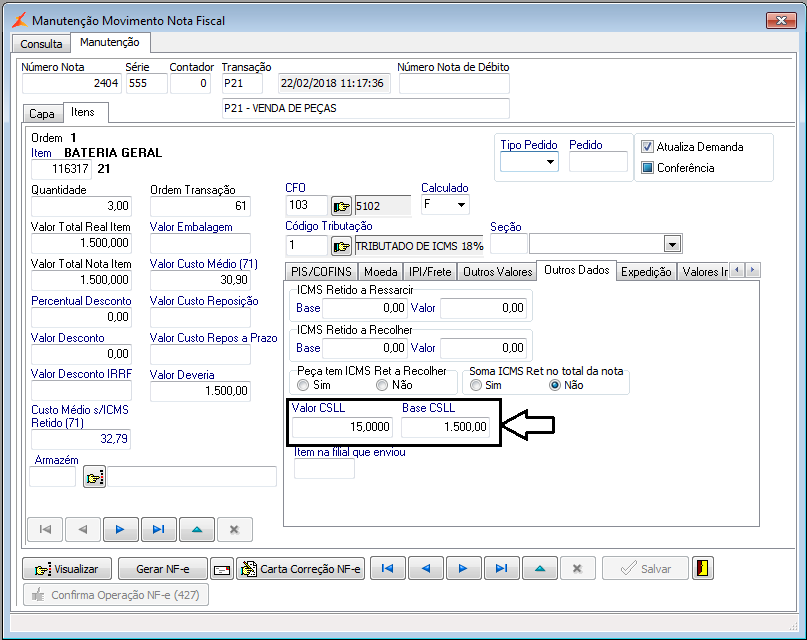Open the Código Tributação lookup icon
The image size is (807, 640).
(x=342, y=246)
